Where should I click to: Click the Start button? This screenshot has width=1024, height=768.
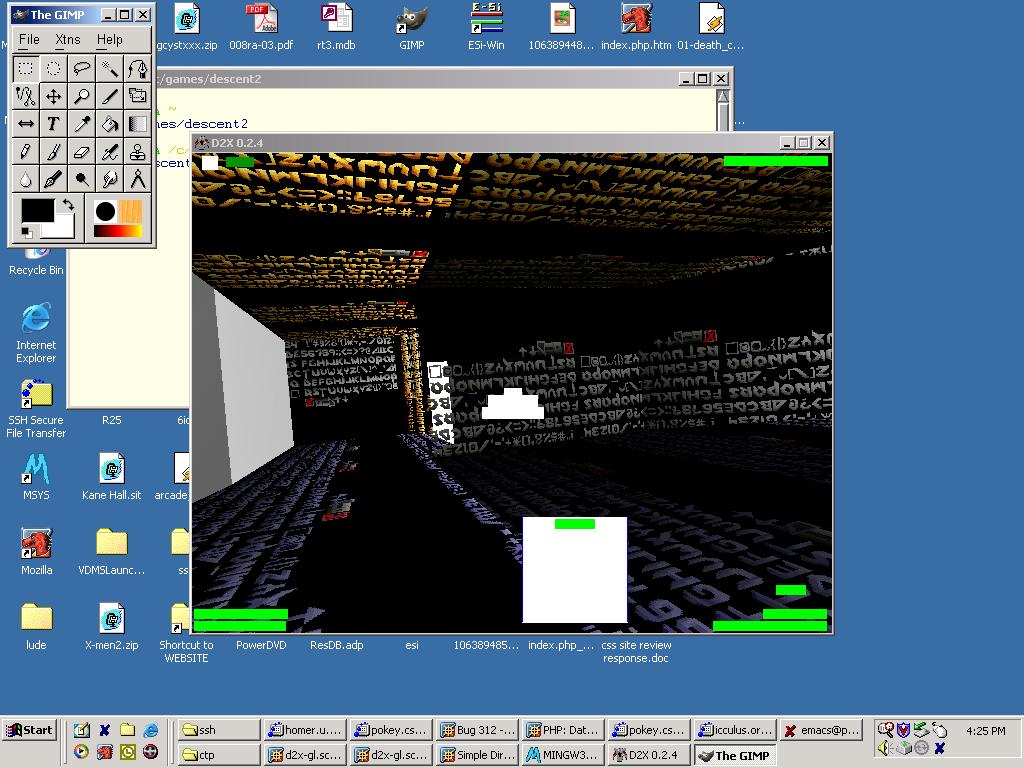[x=30, y=730]
